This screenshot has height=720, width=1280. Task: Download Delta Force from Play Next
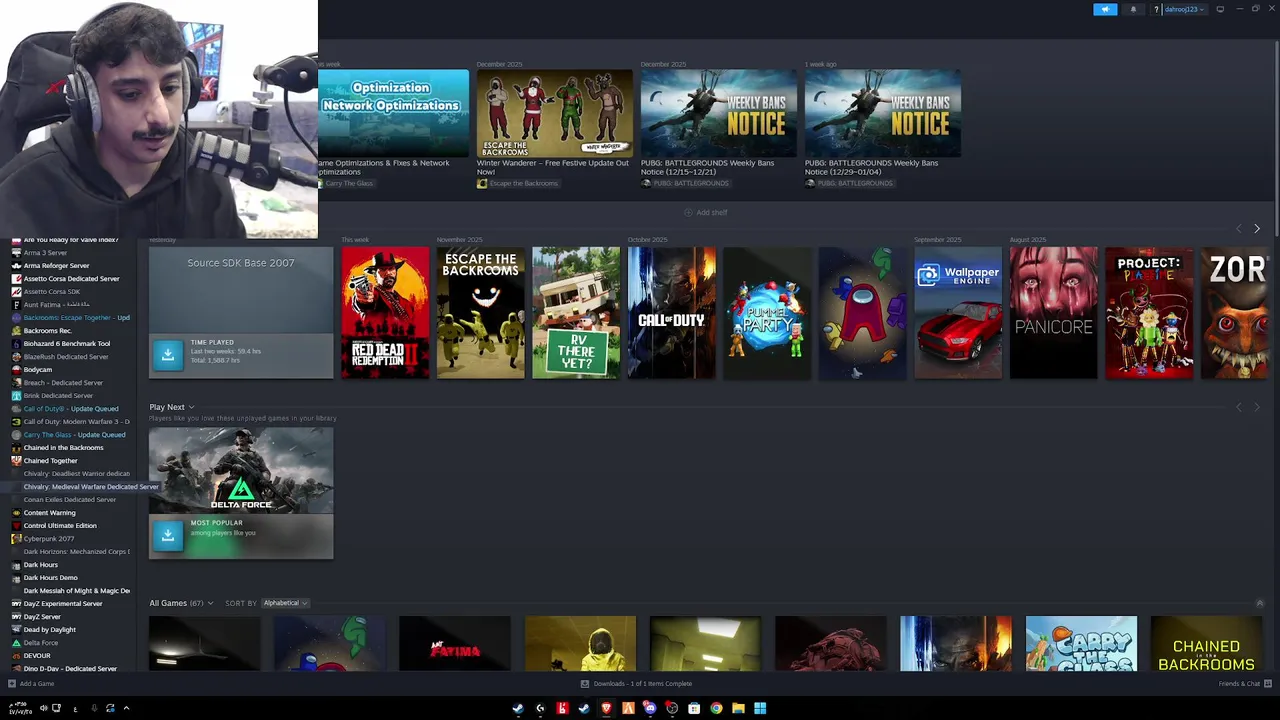(x=168, y=535)
